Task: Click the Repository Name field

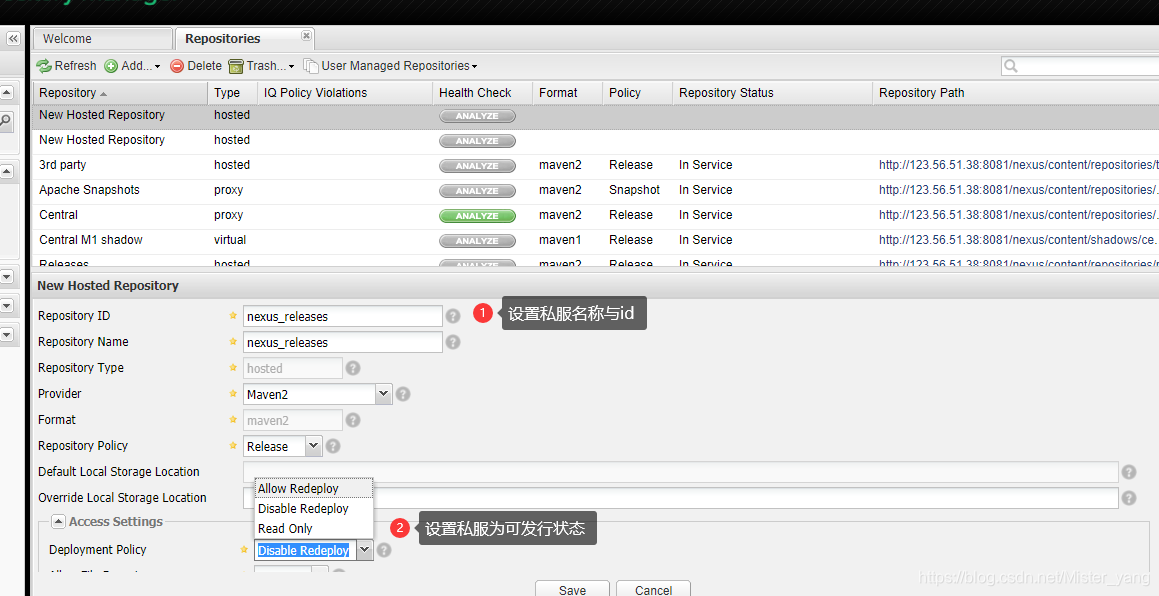Action: (x=342, y=342)
